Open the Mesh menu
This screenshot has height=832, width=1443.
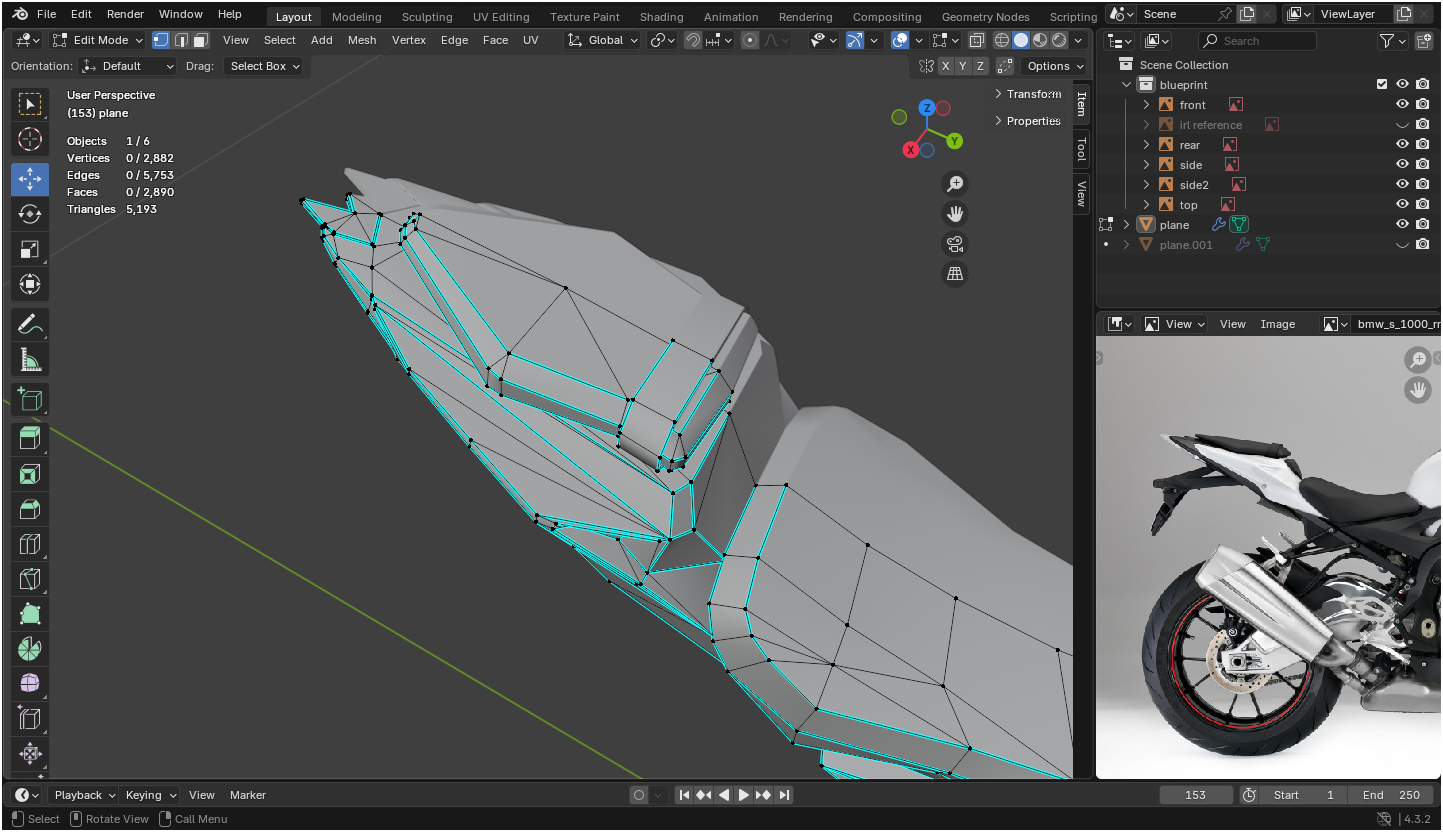coord(362,40)
